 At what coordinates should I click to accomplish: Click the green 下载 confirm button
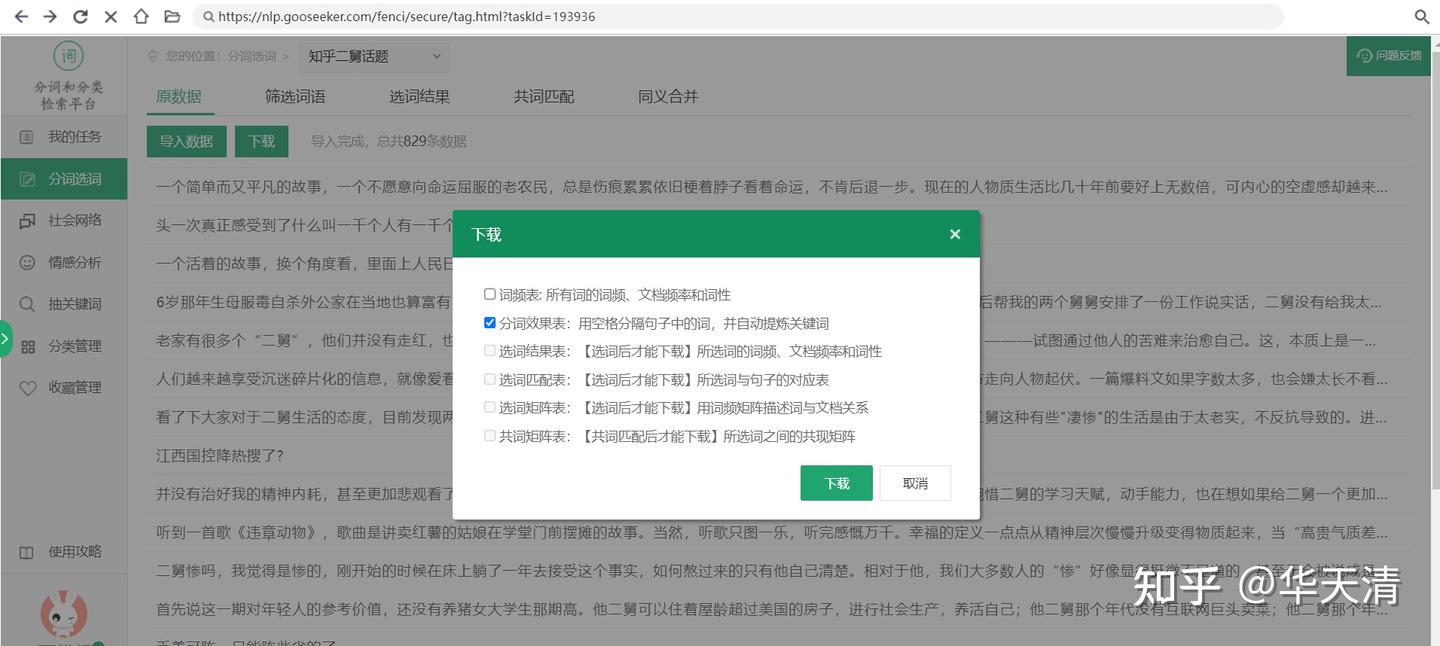tap(836, 482)
